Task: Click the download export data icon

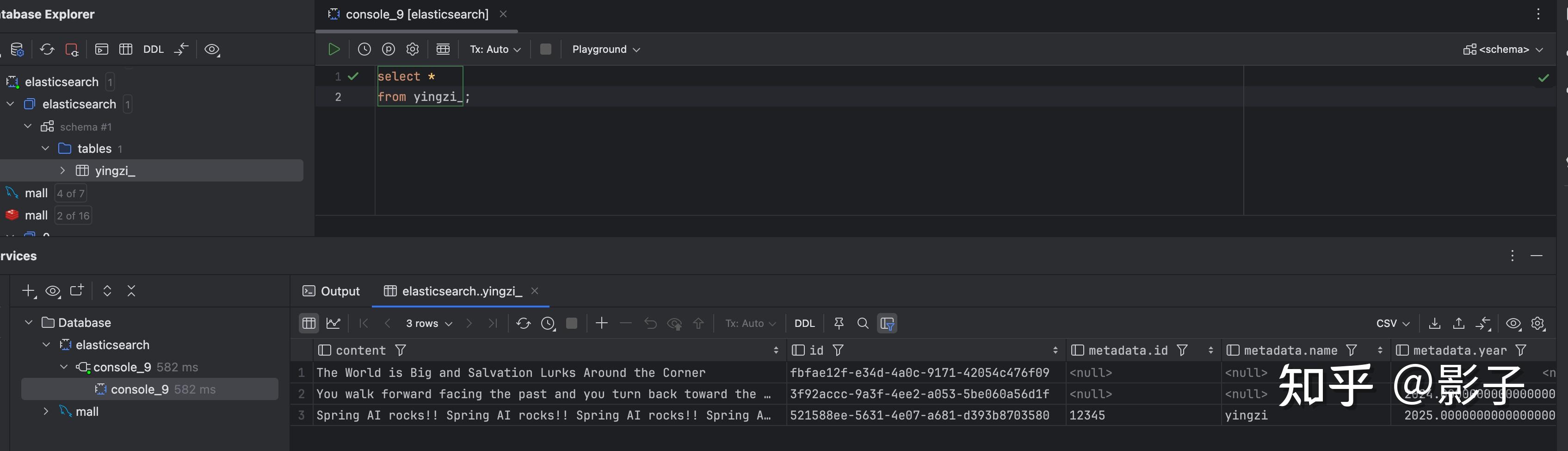Action: click(1434, 324)
